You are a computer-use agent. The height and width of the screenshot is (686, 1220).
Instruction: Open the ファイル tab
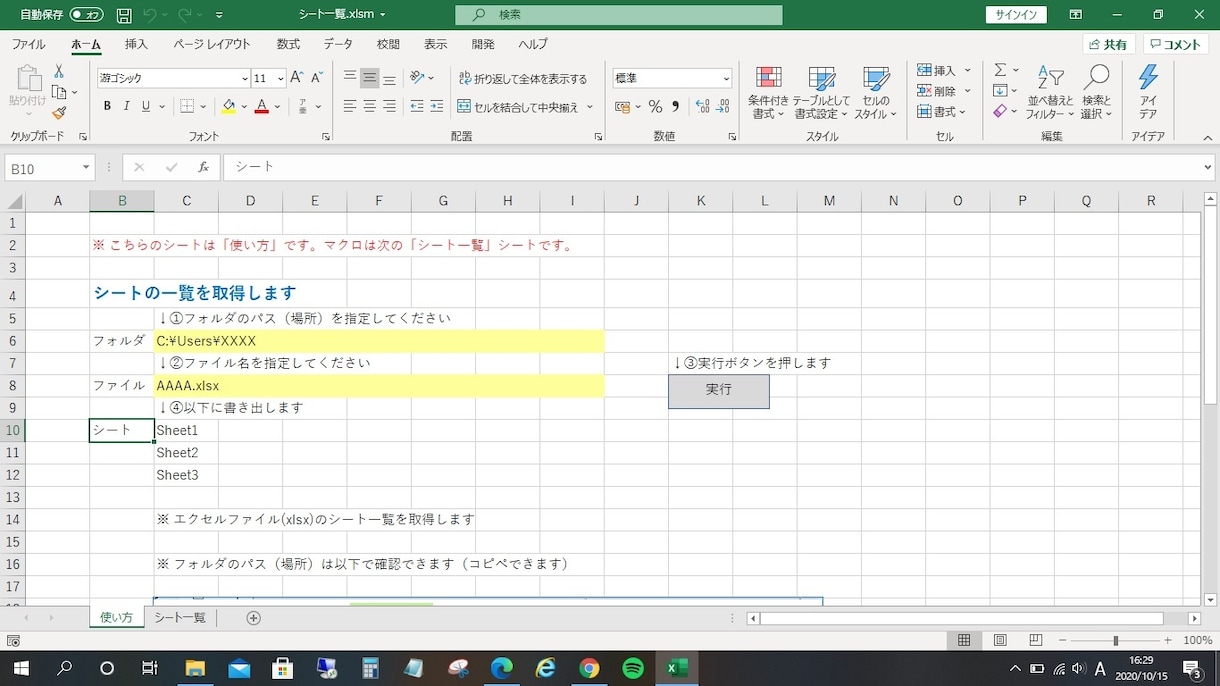point(28,44)
